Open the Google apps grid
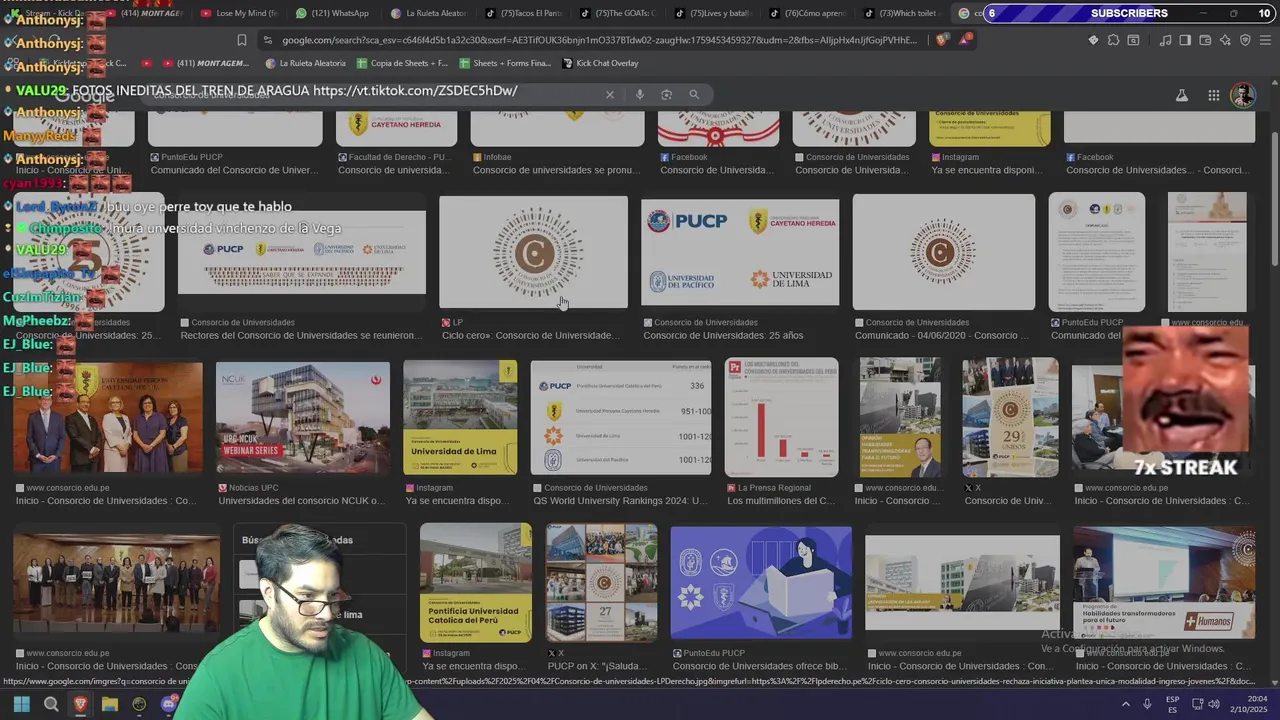1280x720 pixels. tap(1214, 96)
